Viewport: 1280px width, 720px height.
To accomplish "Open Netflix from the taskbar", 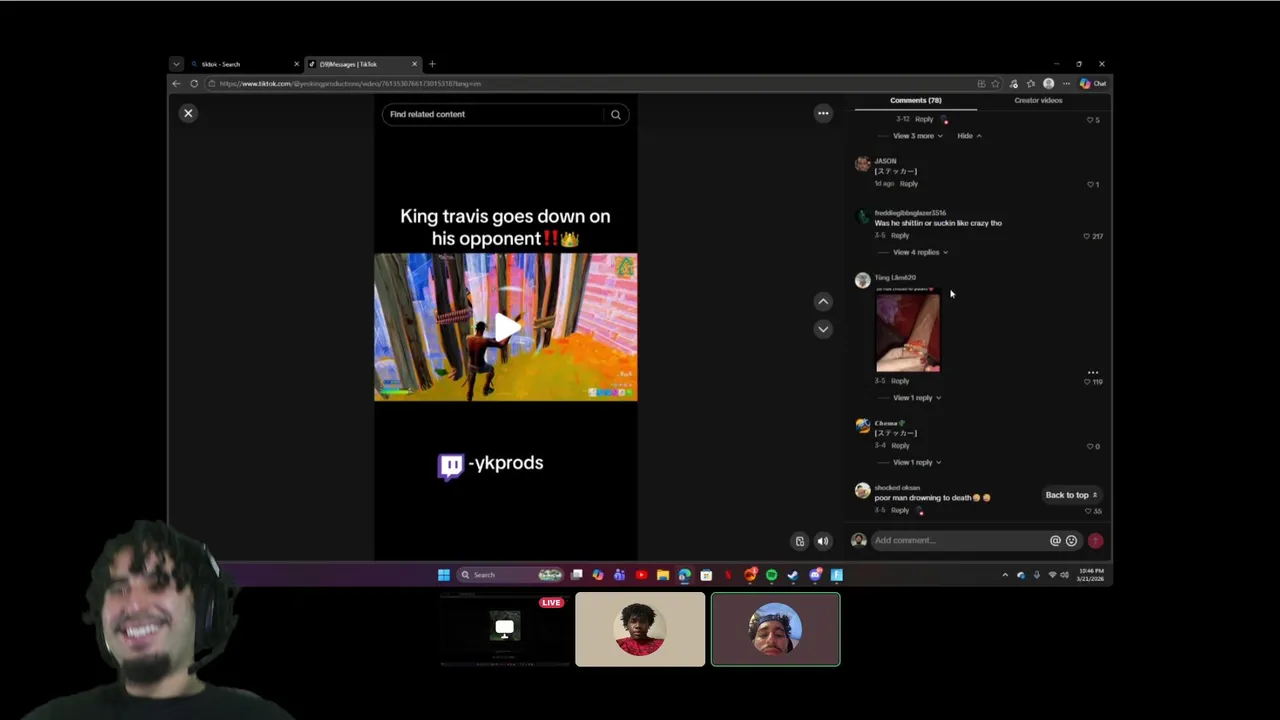I will (x=728, y=575).
